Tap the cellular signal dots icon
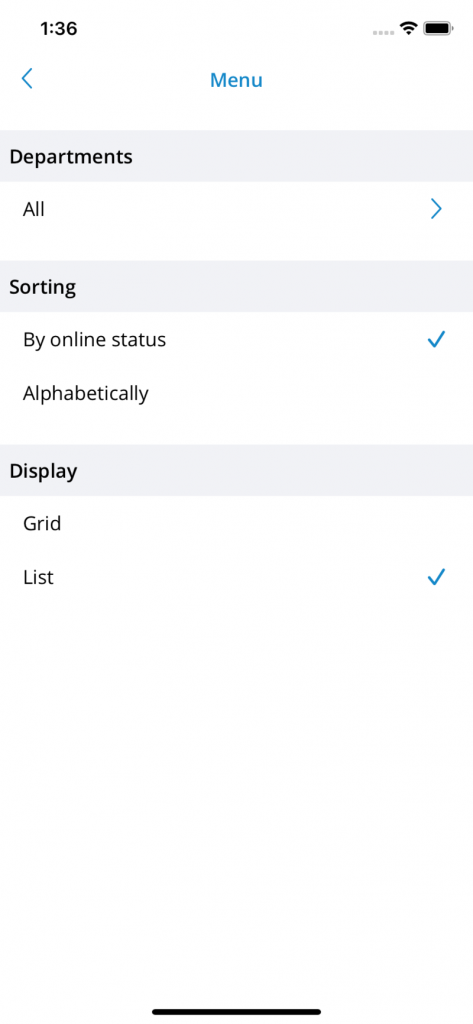The height and width of the screenshot is (1024, 473). (x=383, y=32)
